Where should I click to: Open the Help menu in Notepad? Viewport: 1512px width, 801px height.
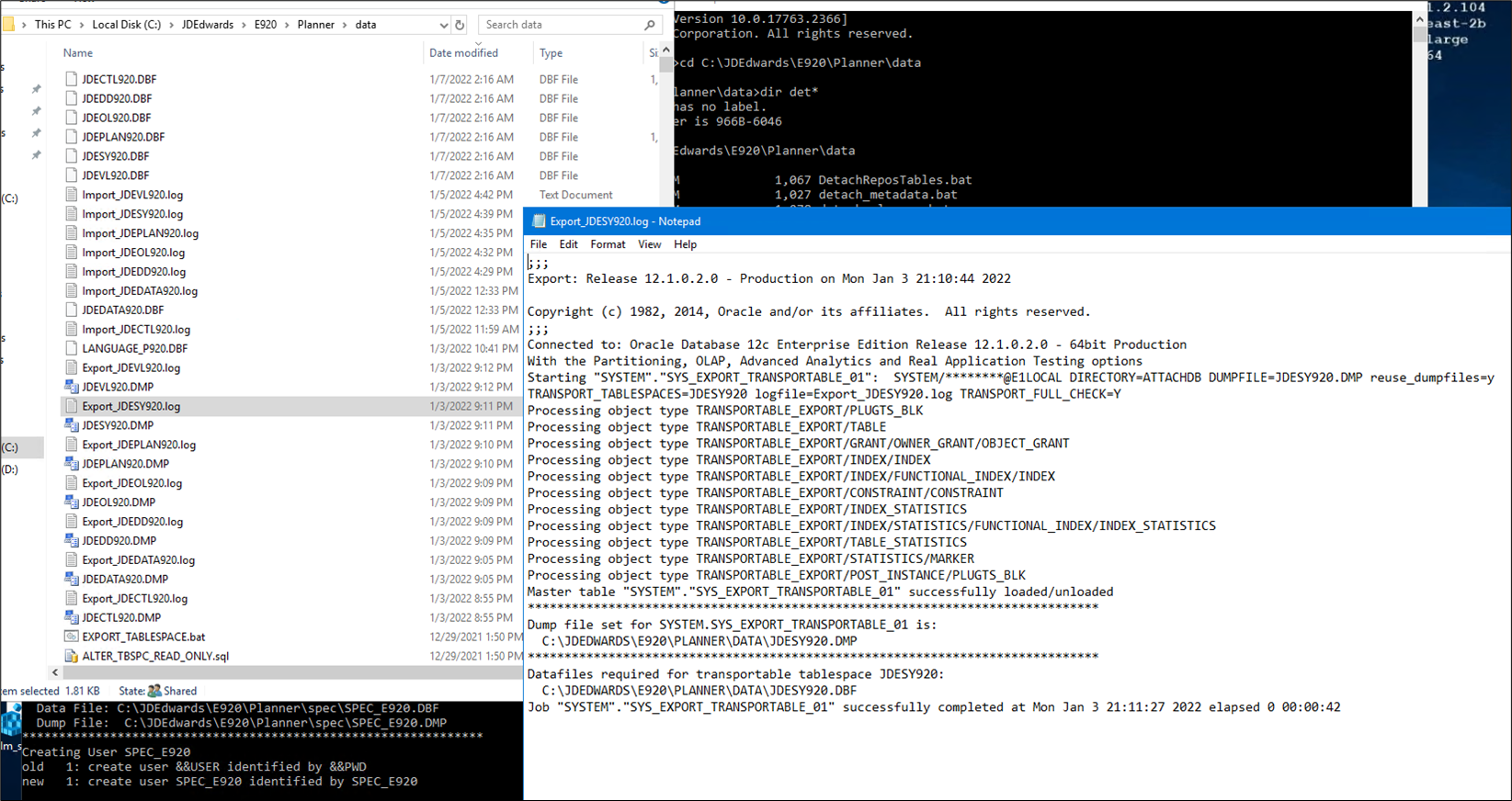[x=685, y=244]
